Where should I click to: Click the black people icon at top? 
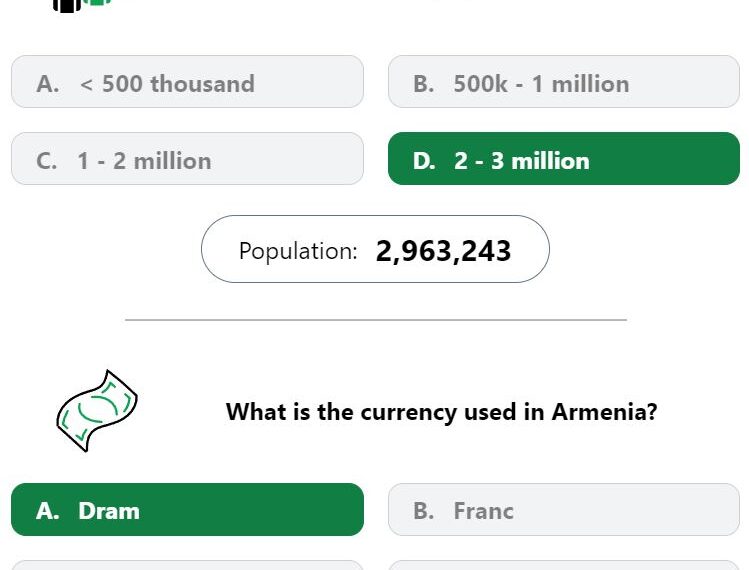tap(67, 5)
